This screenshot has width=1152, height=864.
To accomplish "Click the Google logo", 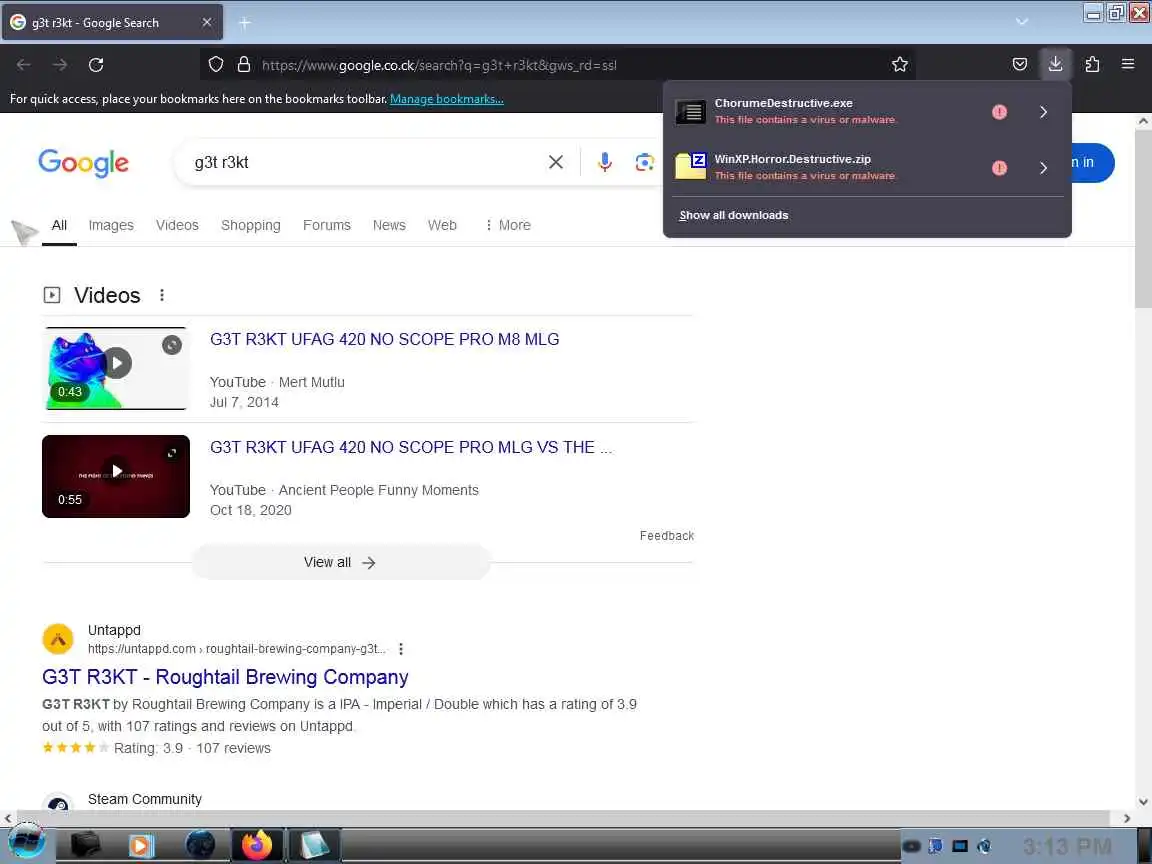I will pos(83,163).
